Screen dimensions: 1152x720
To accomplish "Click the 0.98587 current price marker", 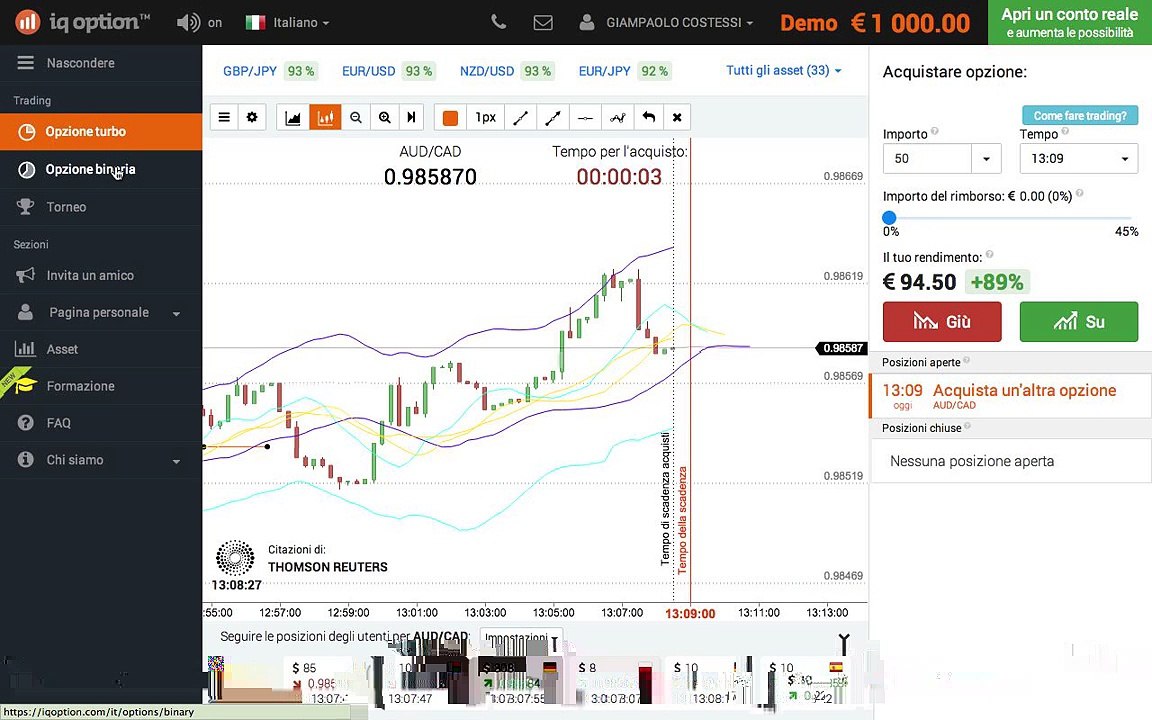I will pos(842,348).
